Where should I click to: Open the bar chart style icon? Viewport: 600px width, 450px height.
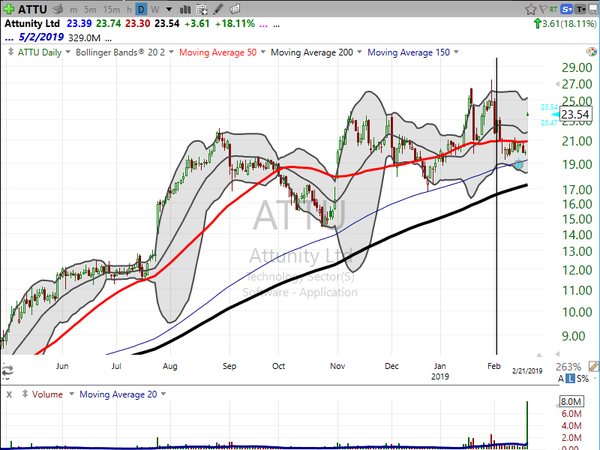click(185, 9)
